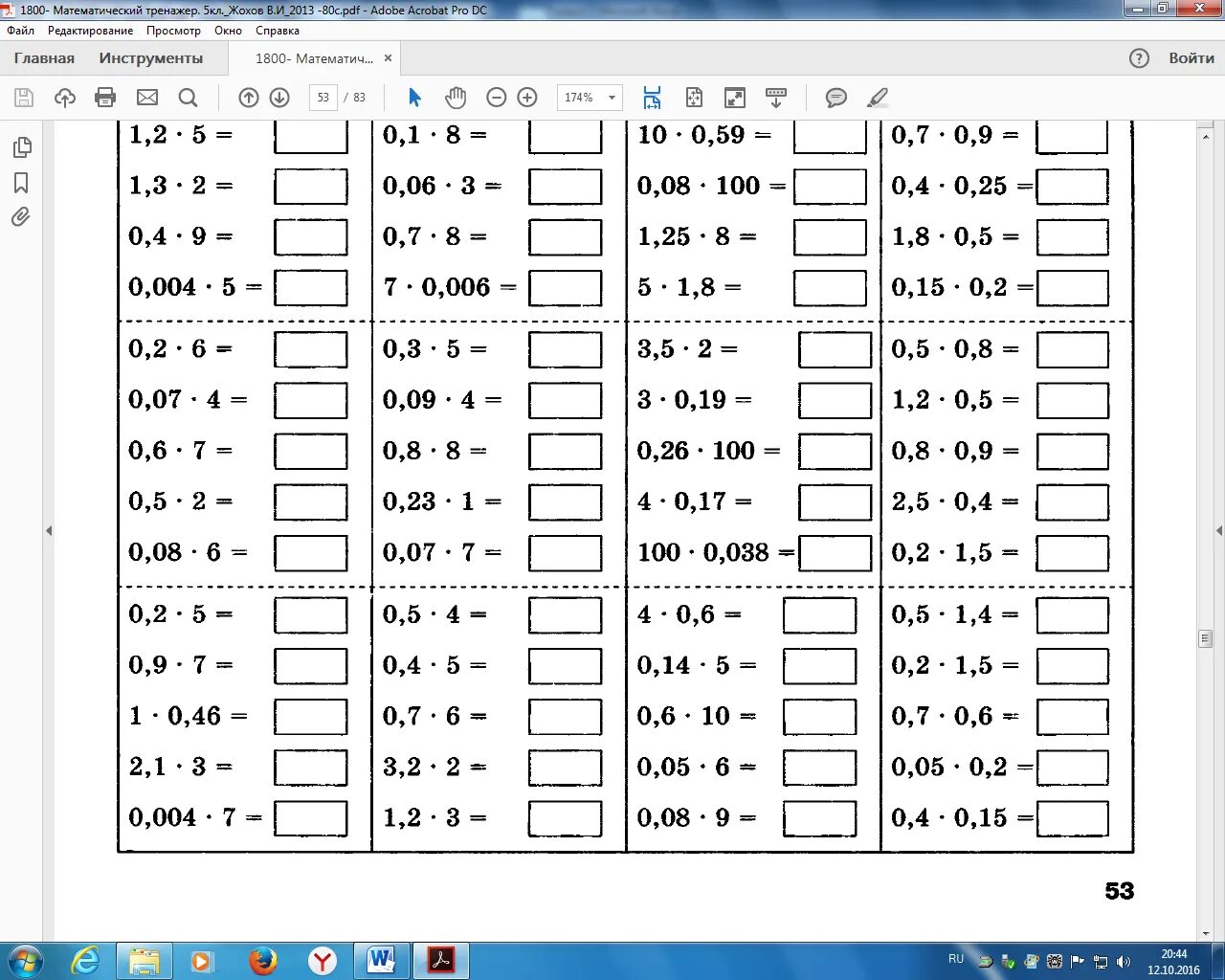
Task: Click Adobe Acrobat taskbar icon
Action: point(441,960)
